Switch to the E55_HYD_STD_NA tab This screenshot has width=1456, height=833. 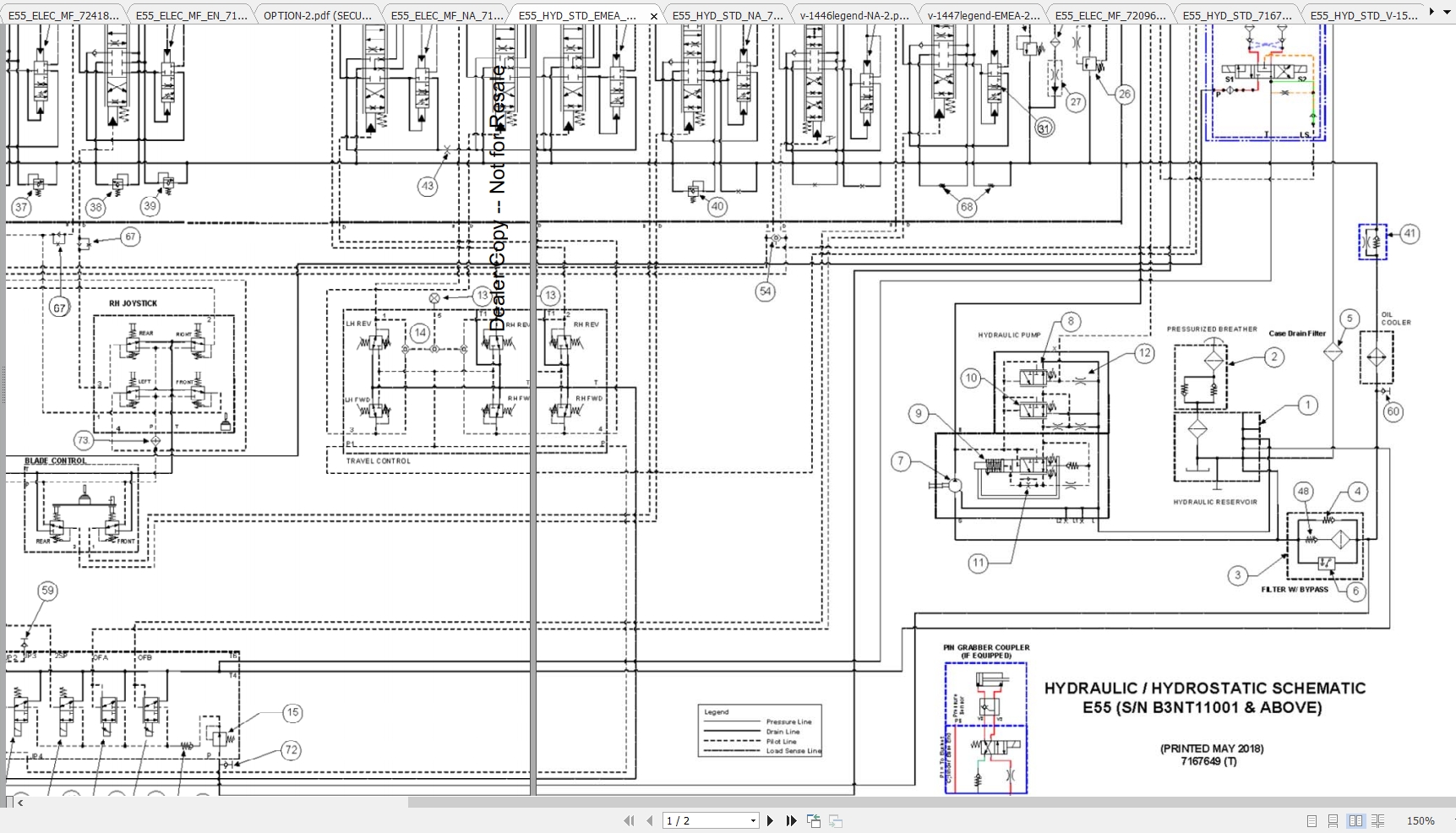[727, 14]
